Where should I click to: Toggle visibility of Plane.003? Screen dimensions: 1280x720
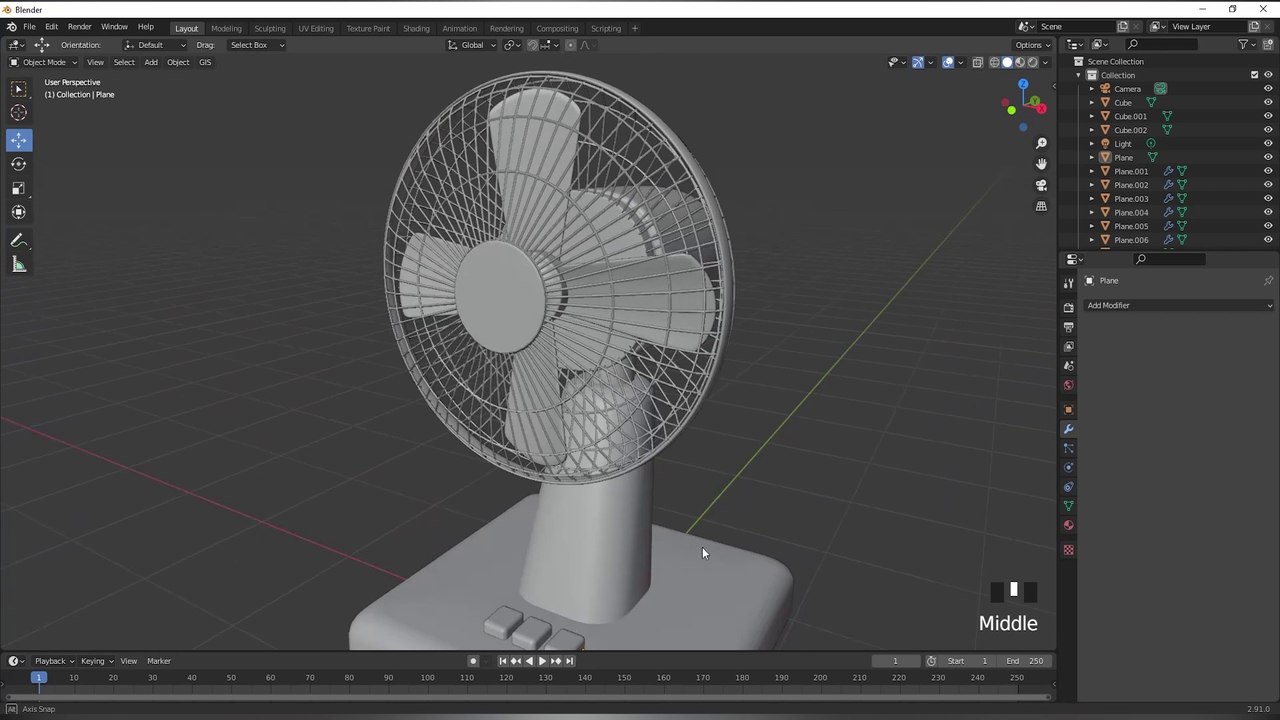click(x=1268, y=198)
